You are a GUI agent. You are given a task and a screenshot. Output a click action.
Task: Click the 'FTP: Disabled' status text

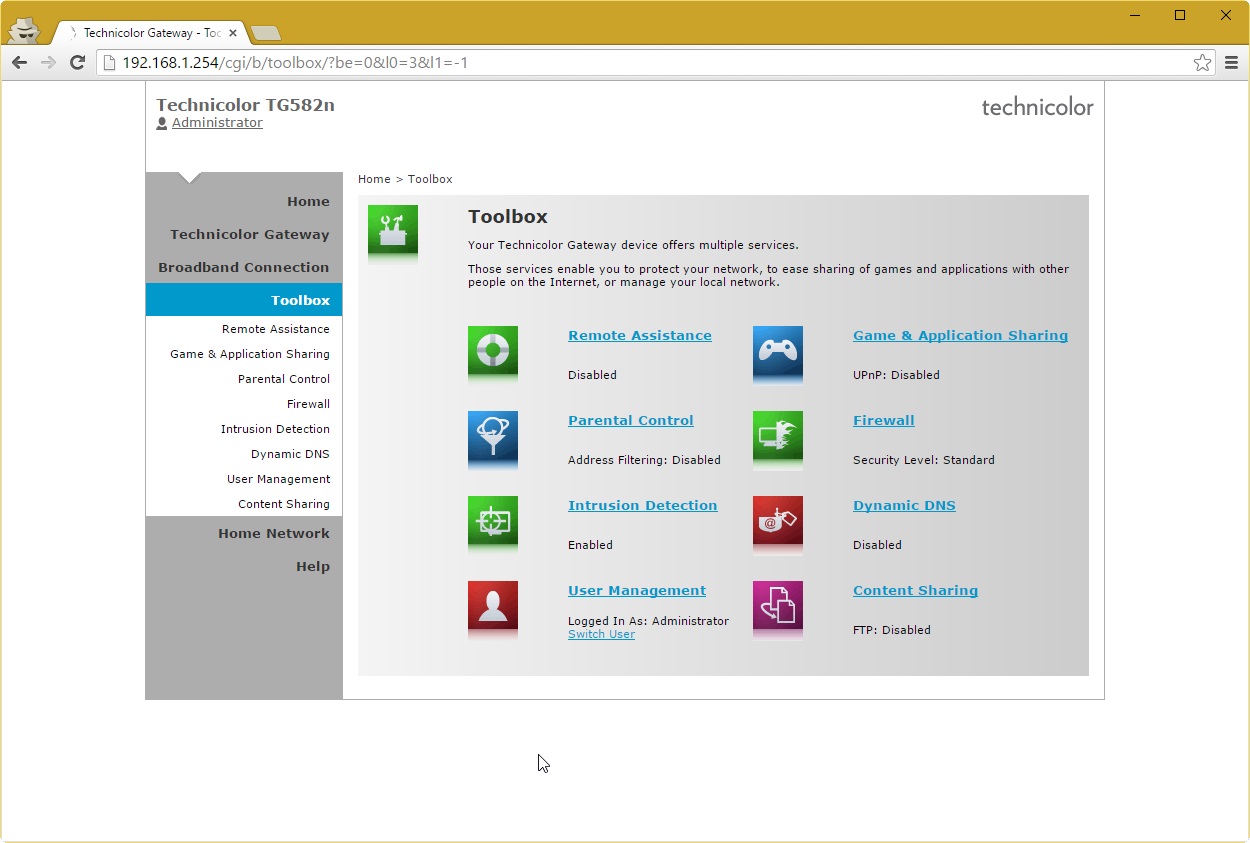click(892, 631)
